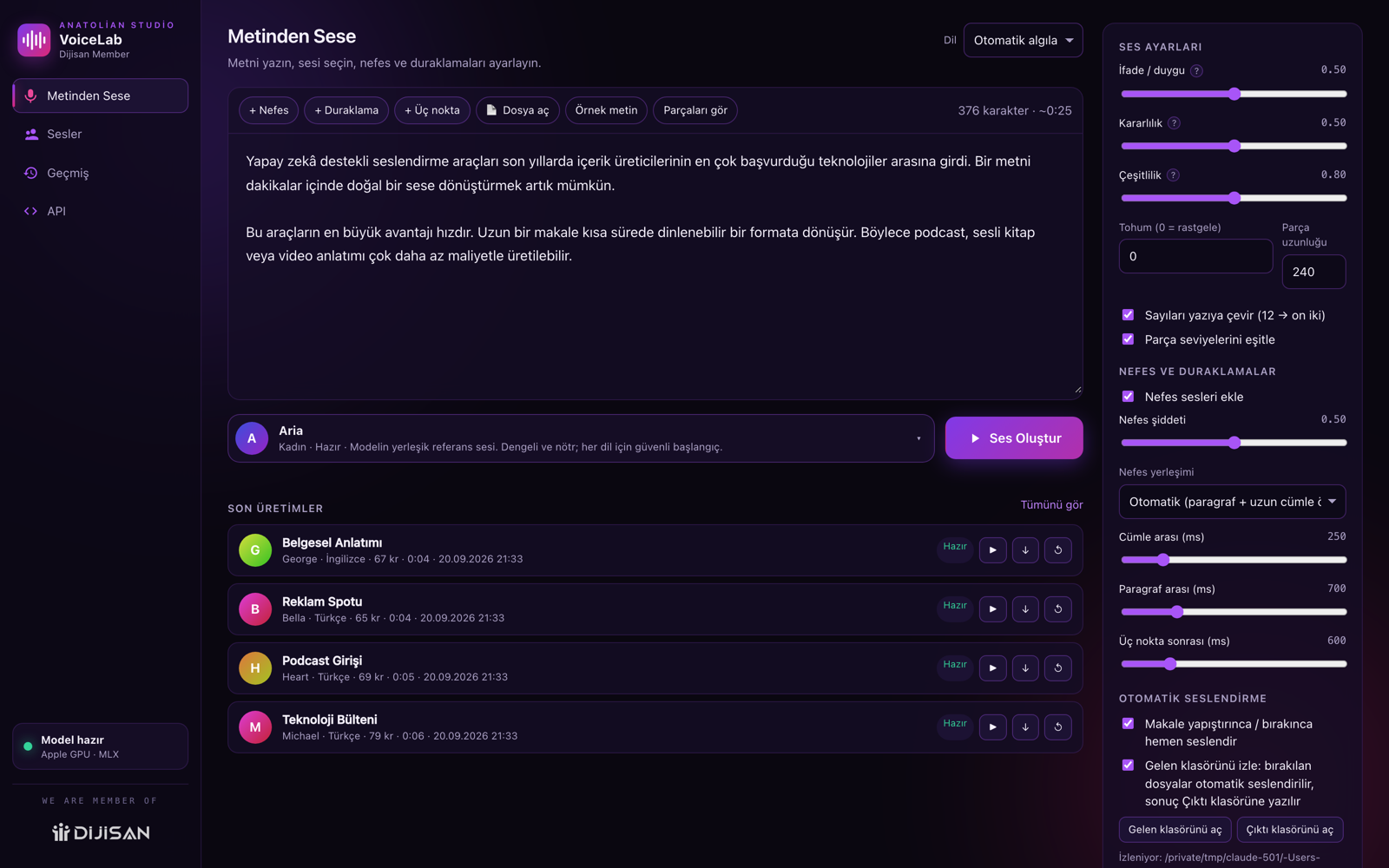Download the Reklam Spotu audio
Viewport: 1389px width, 868px height.
[x=1025, y=609]
